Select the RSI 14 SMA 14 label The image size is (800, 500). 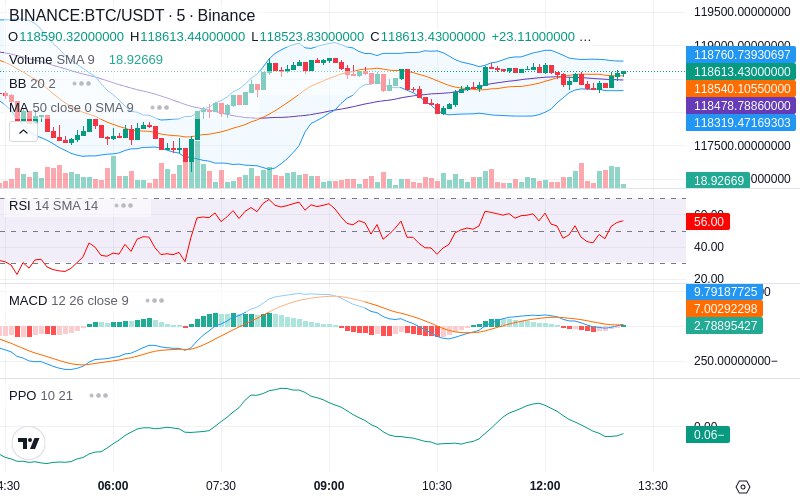[x=54, y=205]
